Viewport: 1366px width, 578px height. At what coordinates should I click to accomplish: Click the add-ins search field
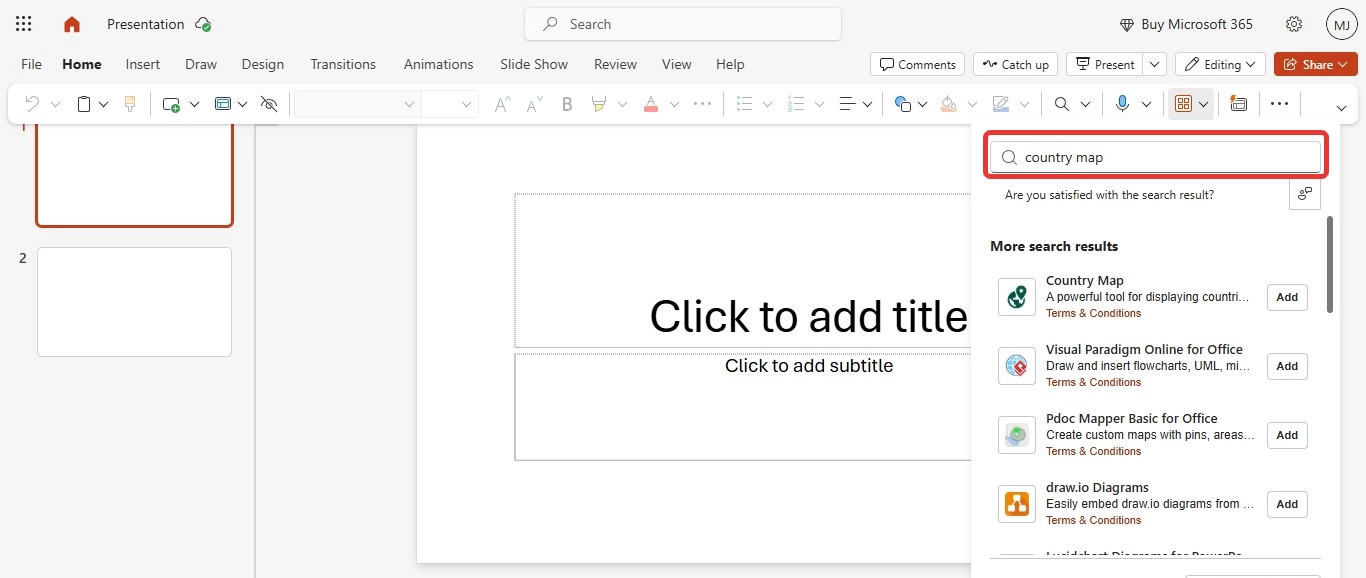point(1160,157)
